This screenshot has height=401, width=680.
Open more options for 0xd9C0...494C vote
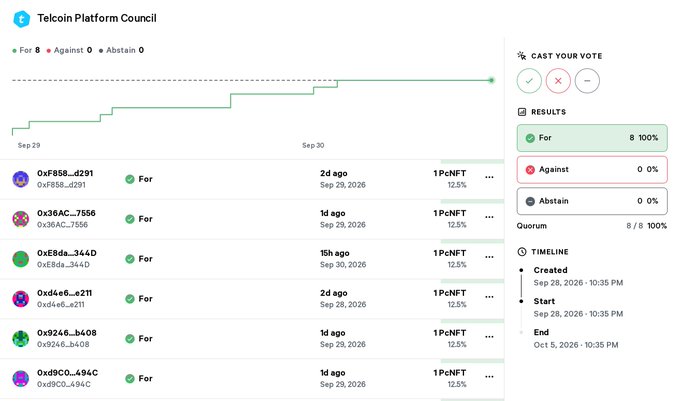(489, 376)
